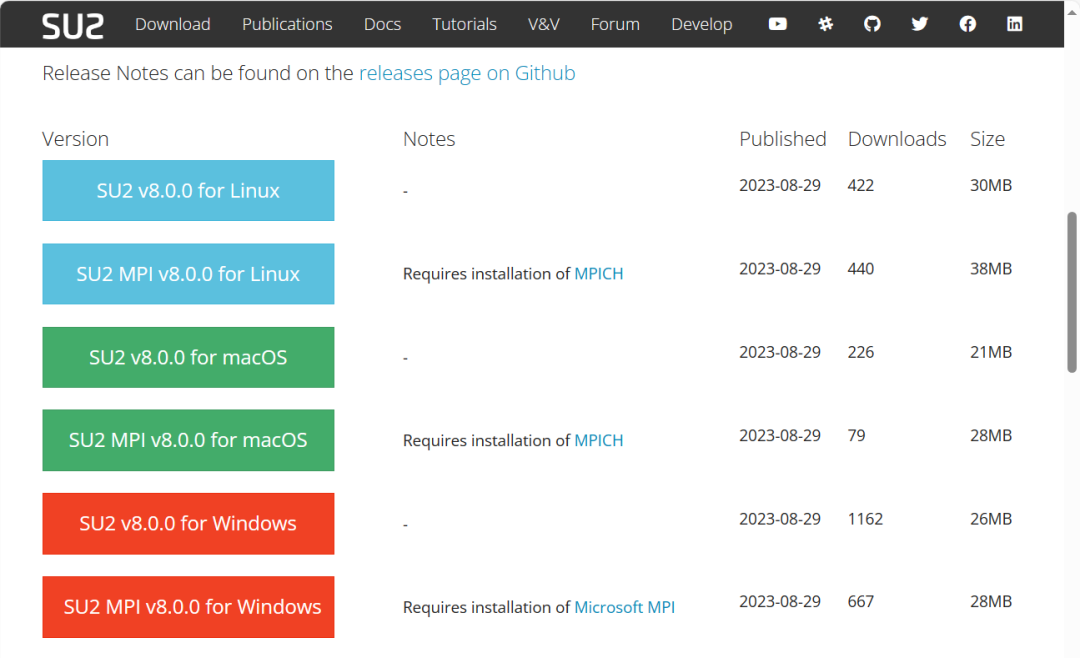This screenshot has height=658, width=1080.
Task: Open the Microsoft MPI link
Action: point(624,607)
